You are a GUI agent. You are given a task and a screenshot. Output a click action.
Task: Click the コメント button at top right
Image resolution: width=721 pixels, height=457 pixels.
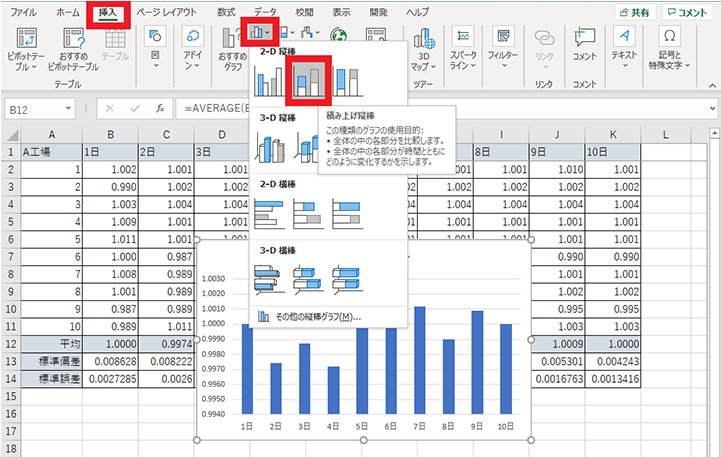687,12
